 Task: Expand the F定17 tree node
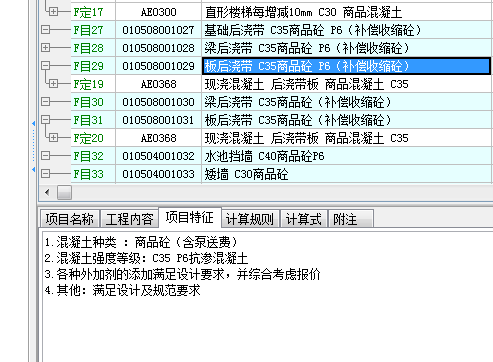53,12
